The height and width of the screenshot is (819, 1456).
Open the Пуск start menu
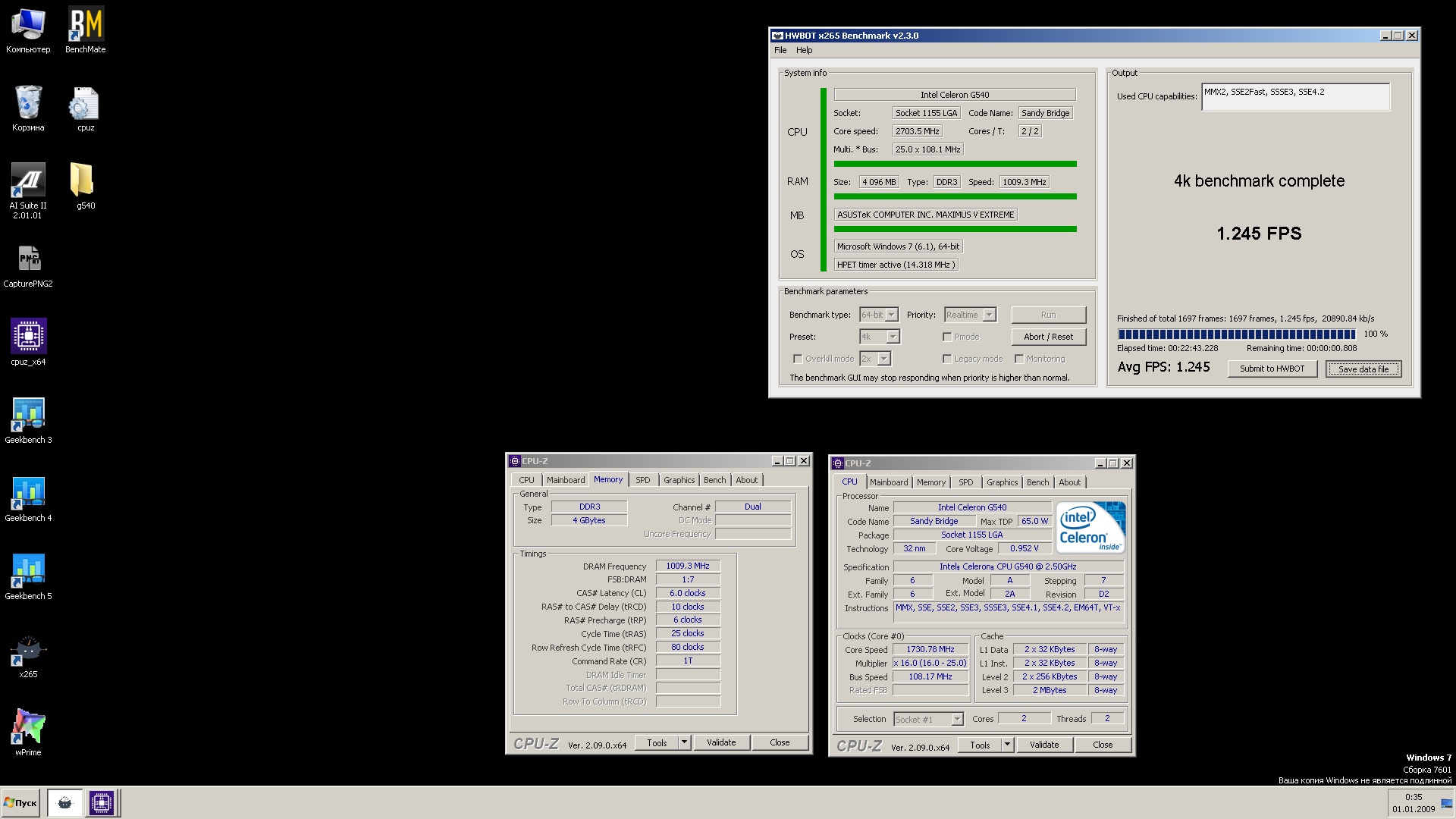click(20, 802)
